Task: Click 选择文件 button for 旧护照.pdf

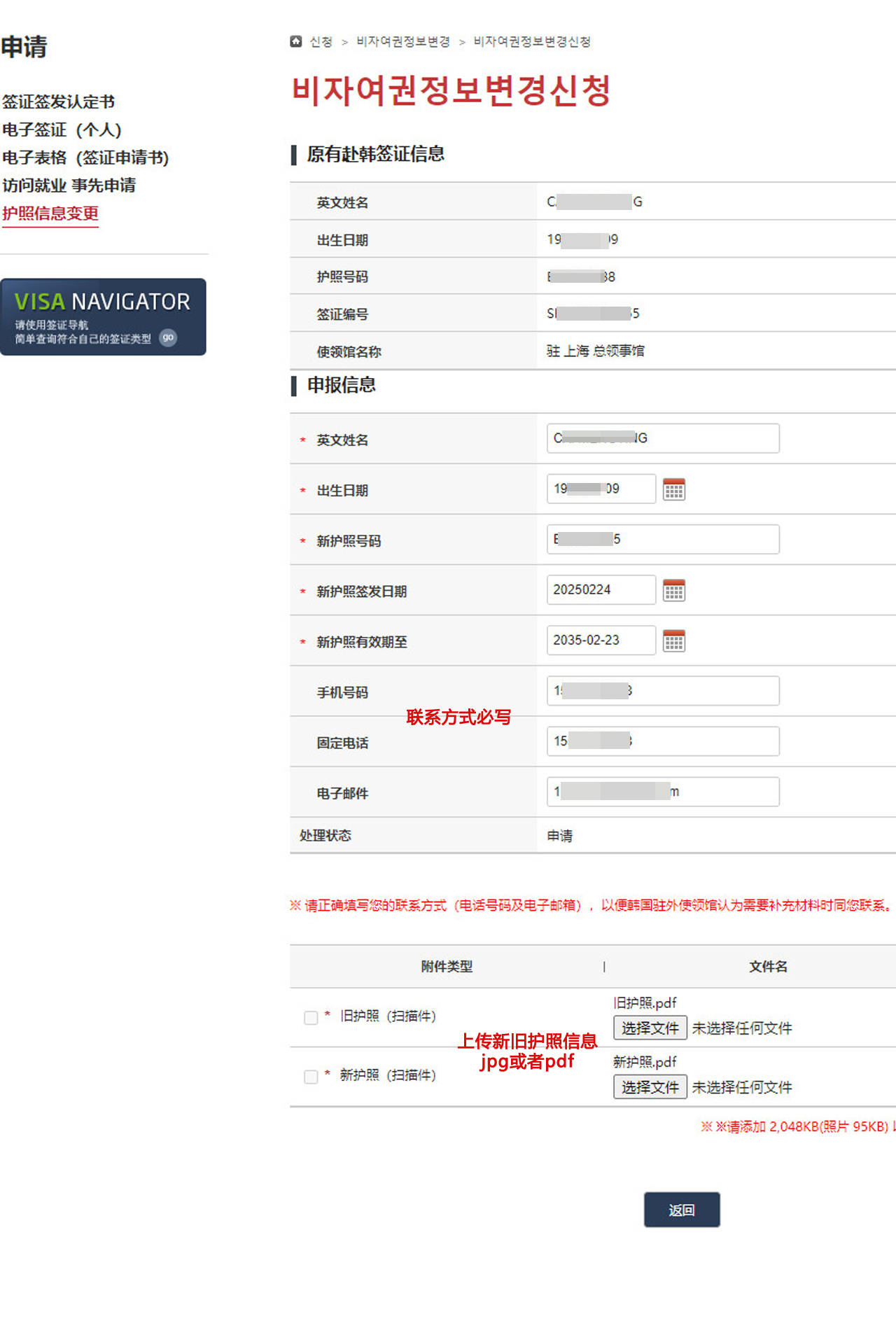Action: point(650,1028)
